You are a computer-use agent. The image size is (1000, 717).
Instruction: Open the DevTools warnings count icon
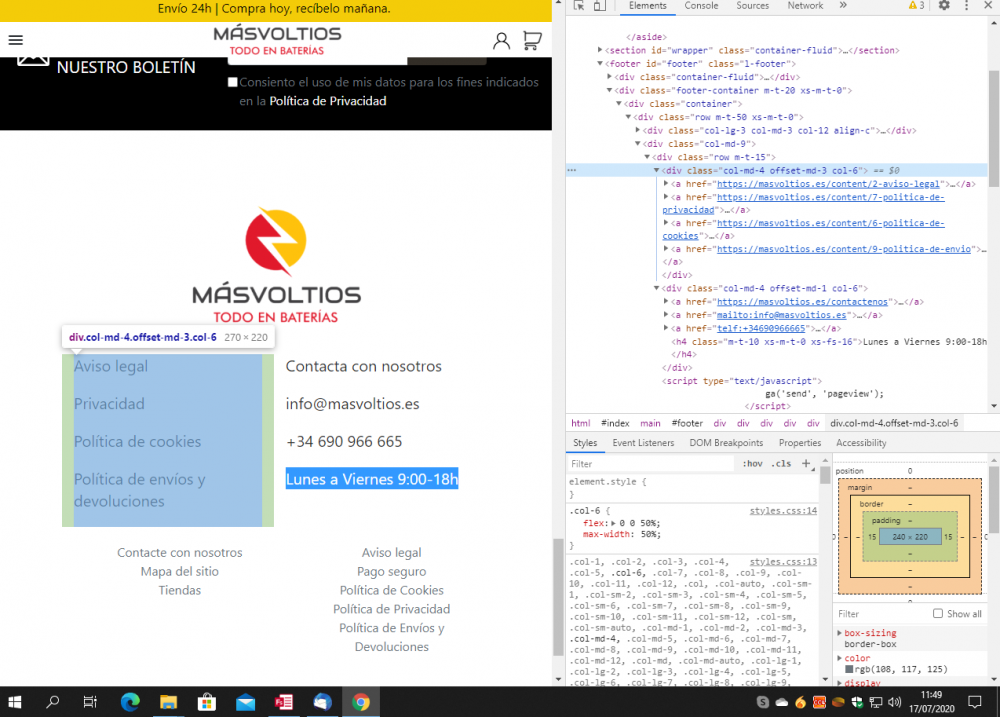tap(916, 5)
